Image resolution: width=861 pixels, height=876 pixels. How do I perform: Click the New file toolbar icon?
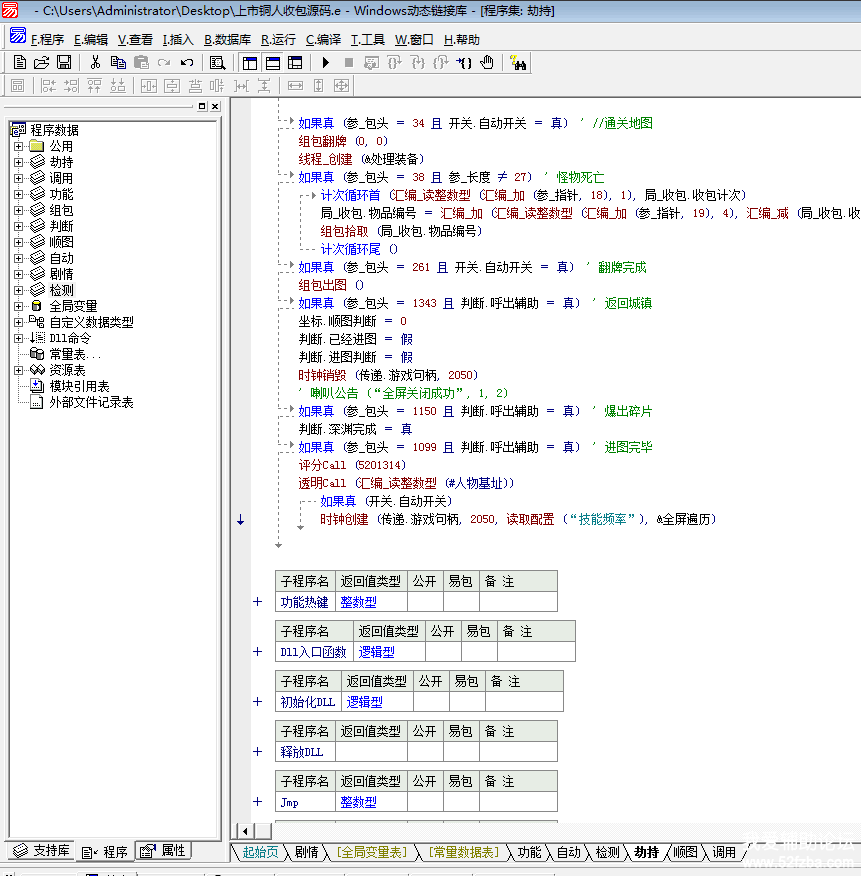20,62
